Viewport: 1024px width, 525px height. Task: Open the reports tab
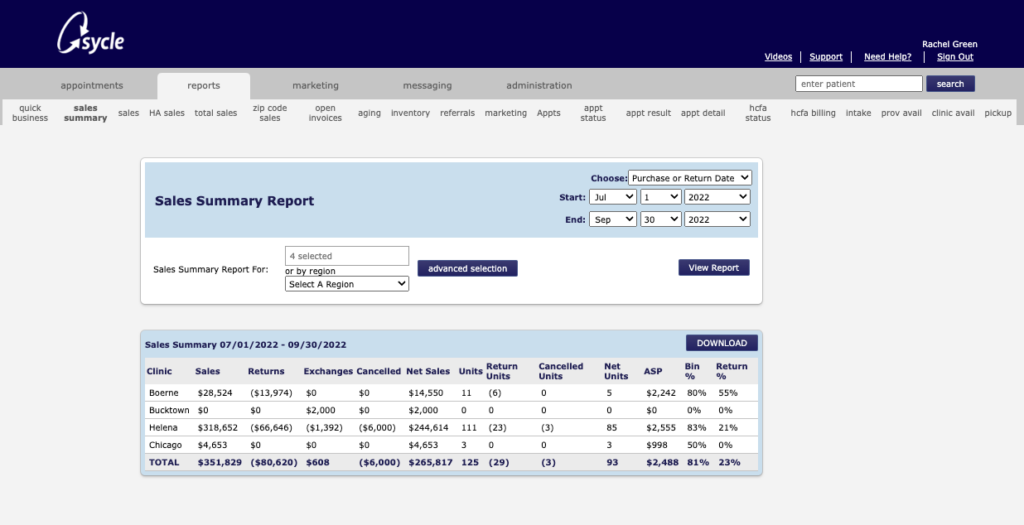pos(204,86)
